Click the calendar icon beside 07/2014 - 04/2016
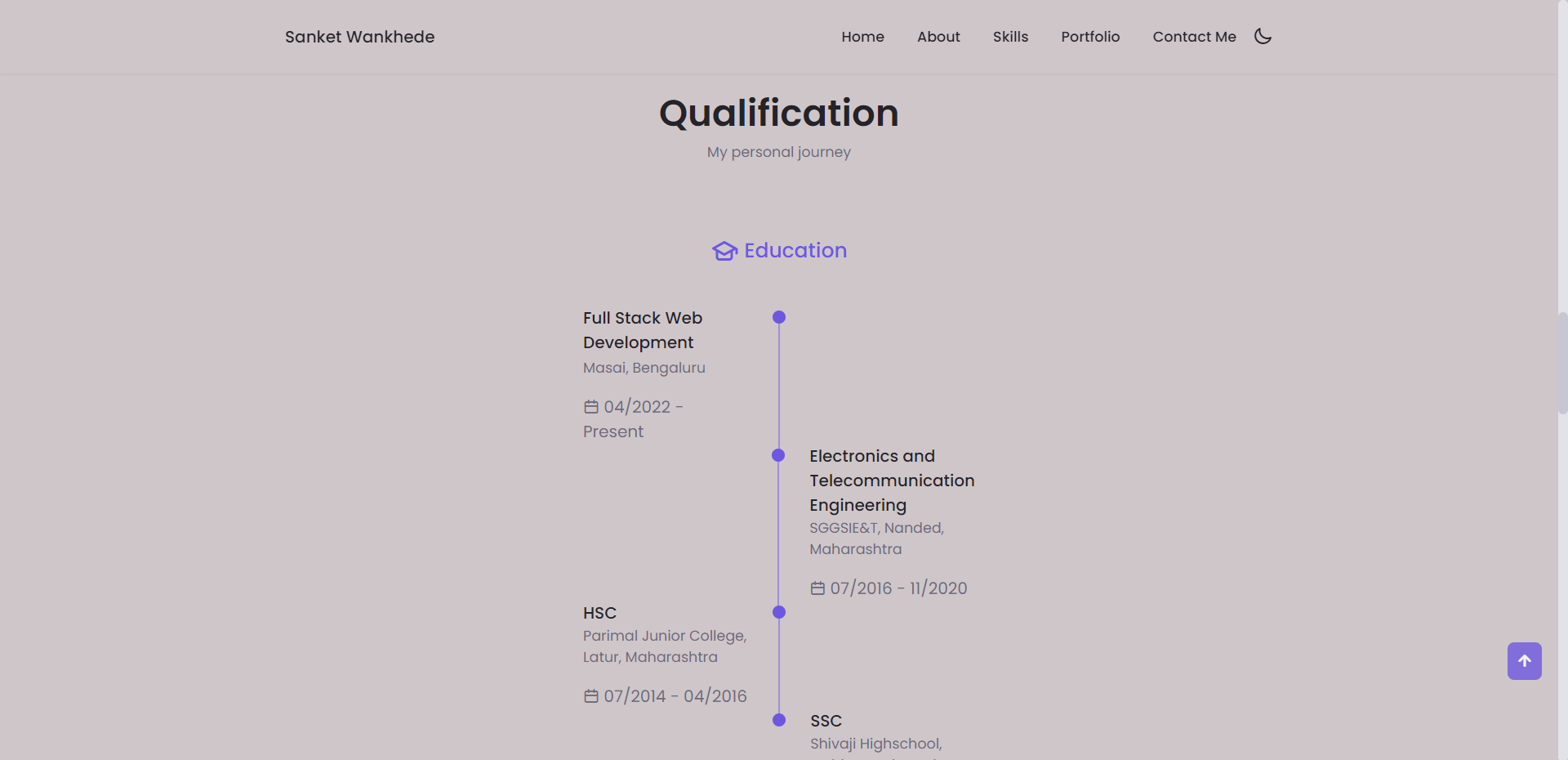 pos(590,695)
